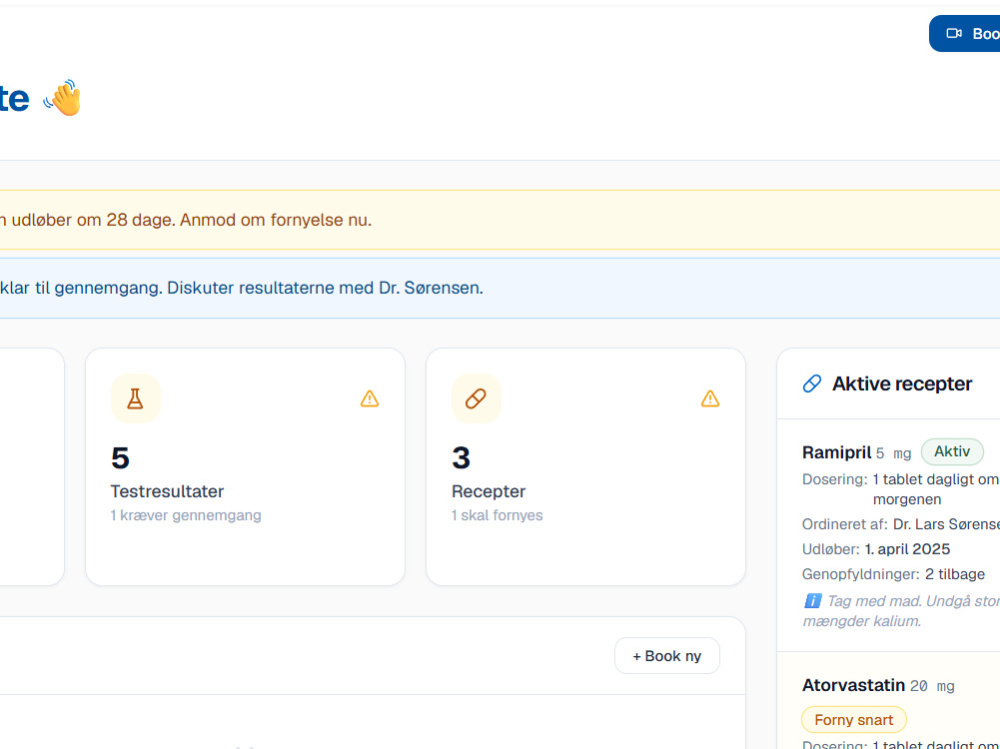Viewport: 1000px width, 749px height.
Task: Click the flask icon on Testresultater card
Action: tap(135, 399)
